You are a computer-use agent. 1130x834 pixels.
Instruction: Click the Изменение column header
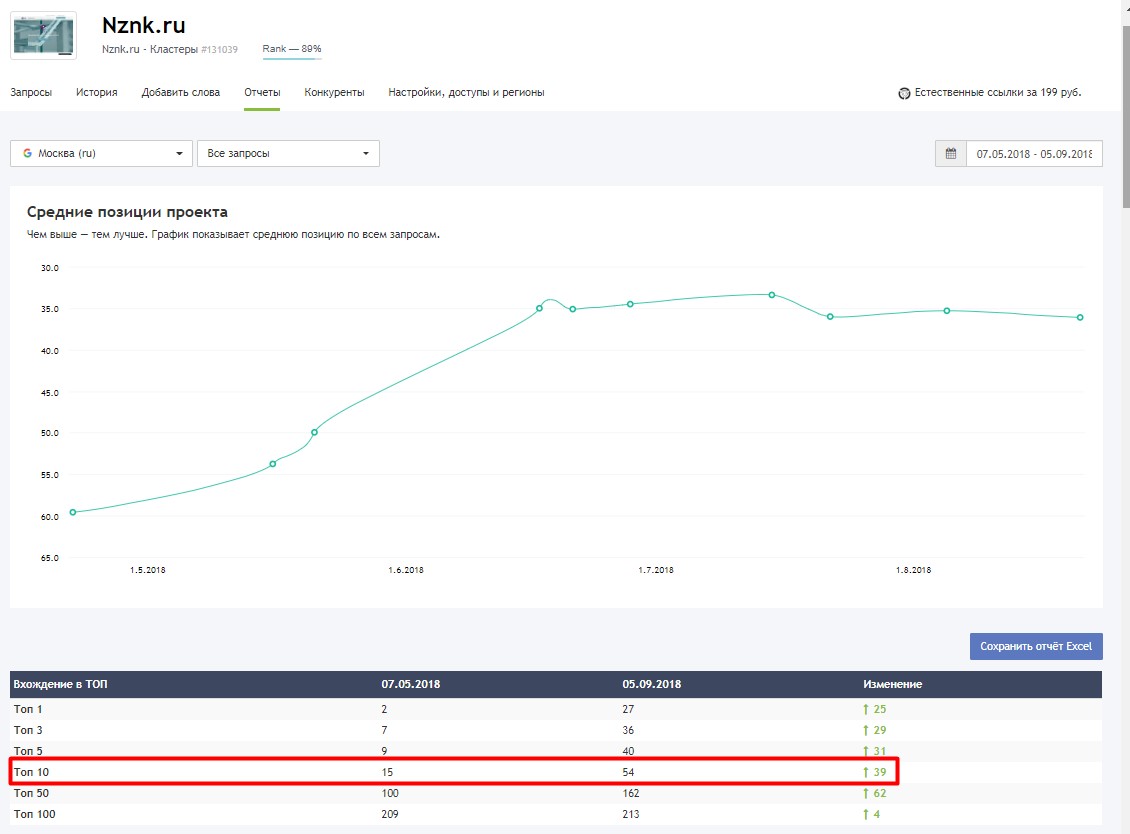(892, 684)
